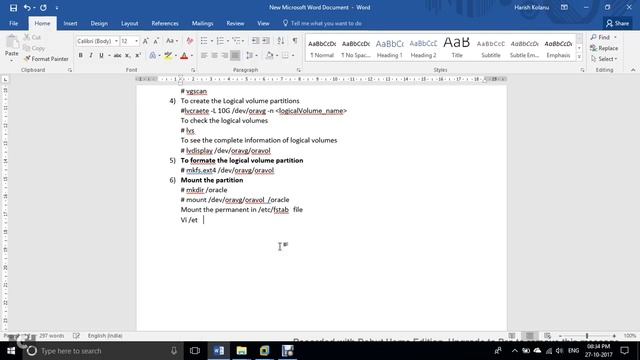Justify the paragraph text

tap(235, 55)
